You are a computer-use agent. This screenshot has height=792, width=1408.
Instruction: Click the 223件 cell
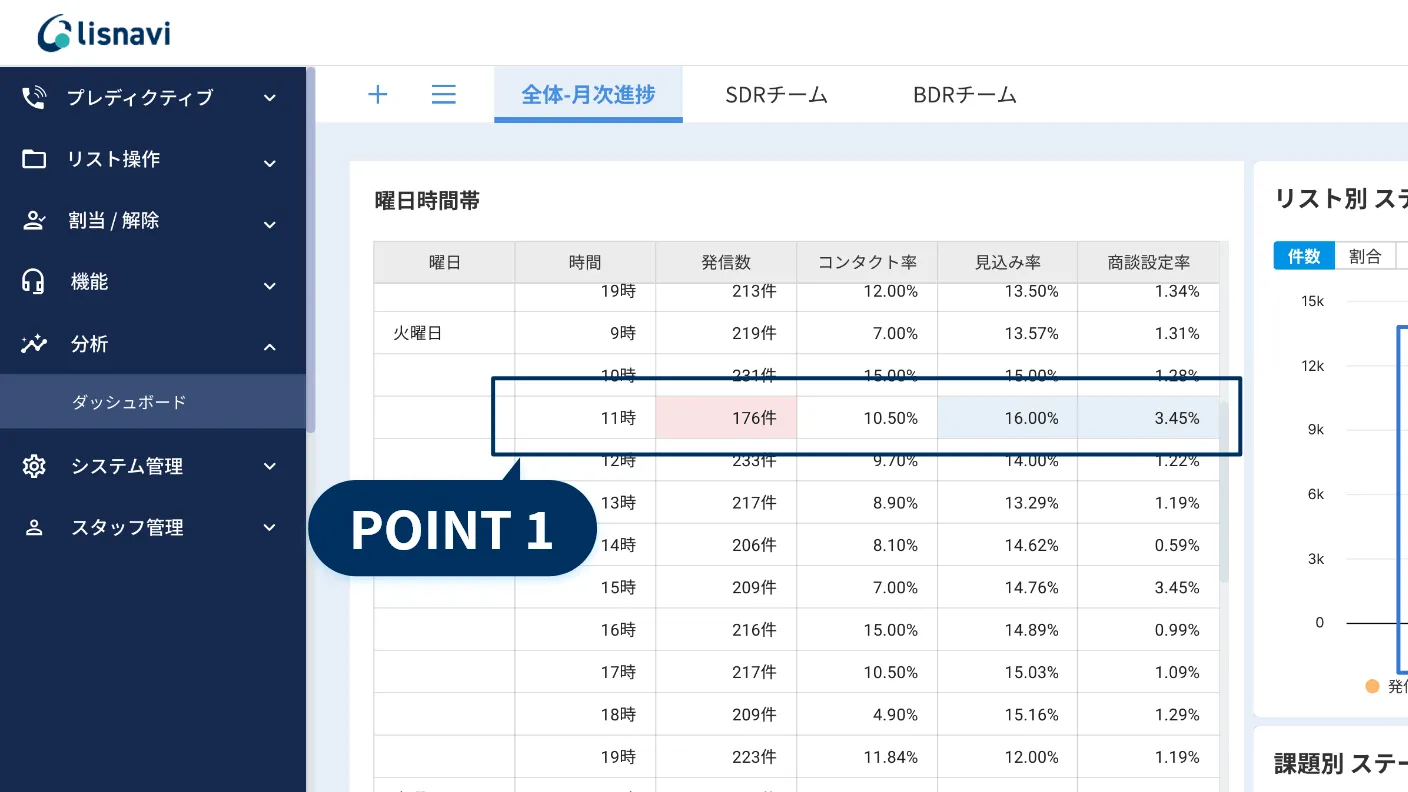coord(726,757)
